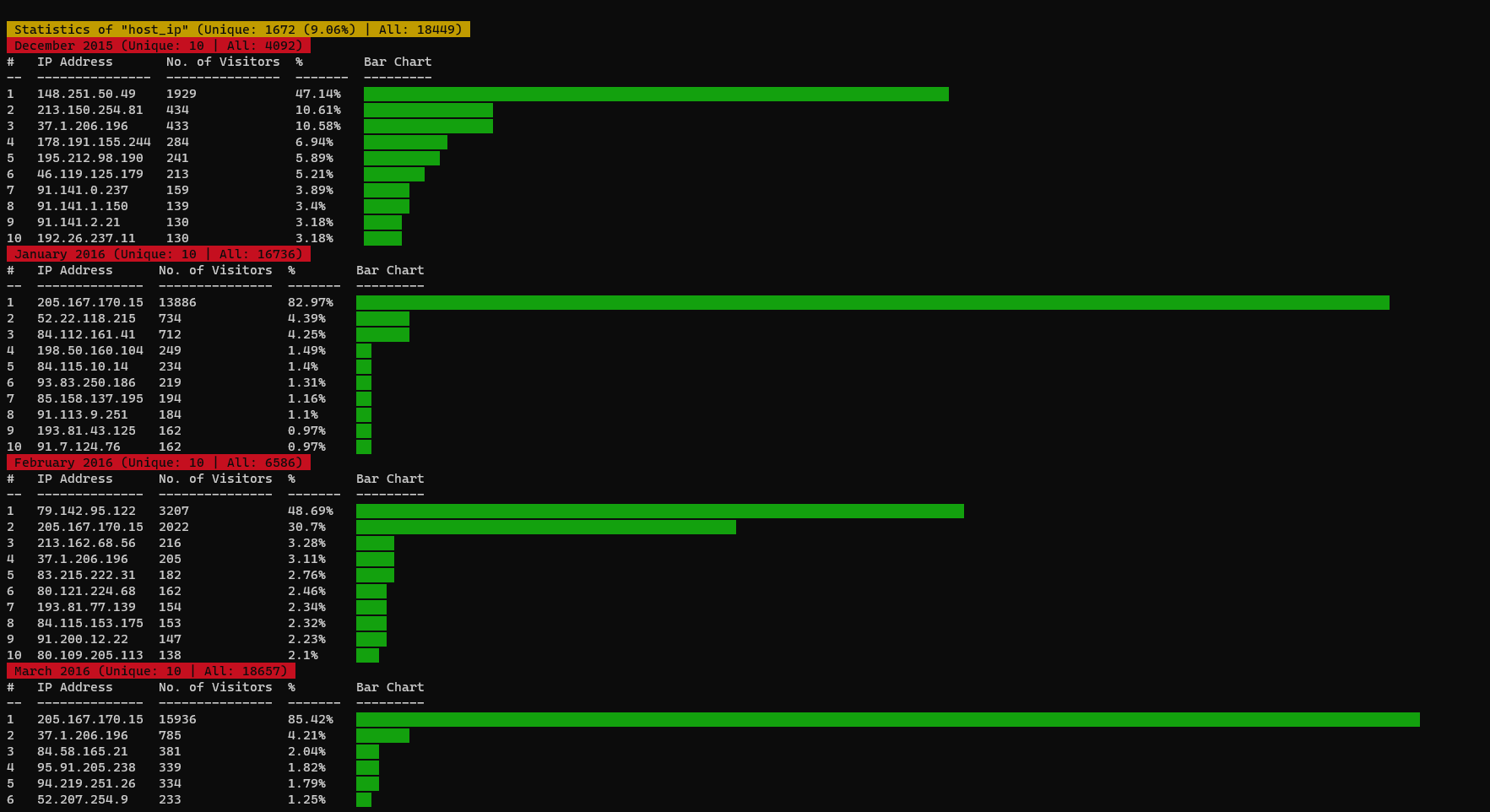
Task: Click IP address 91.7.124.76
Action: (79, 447)
